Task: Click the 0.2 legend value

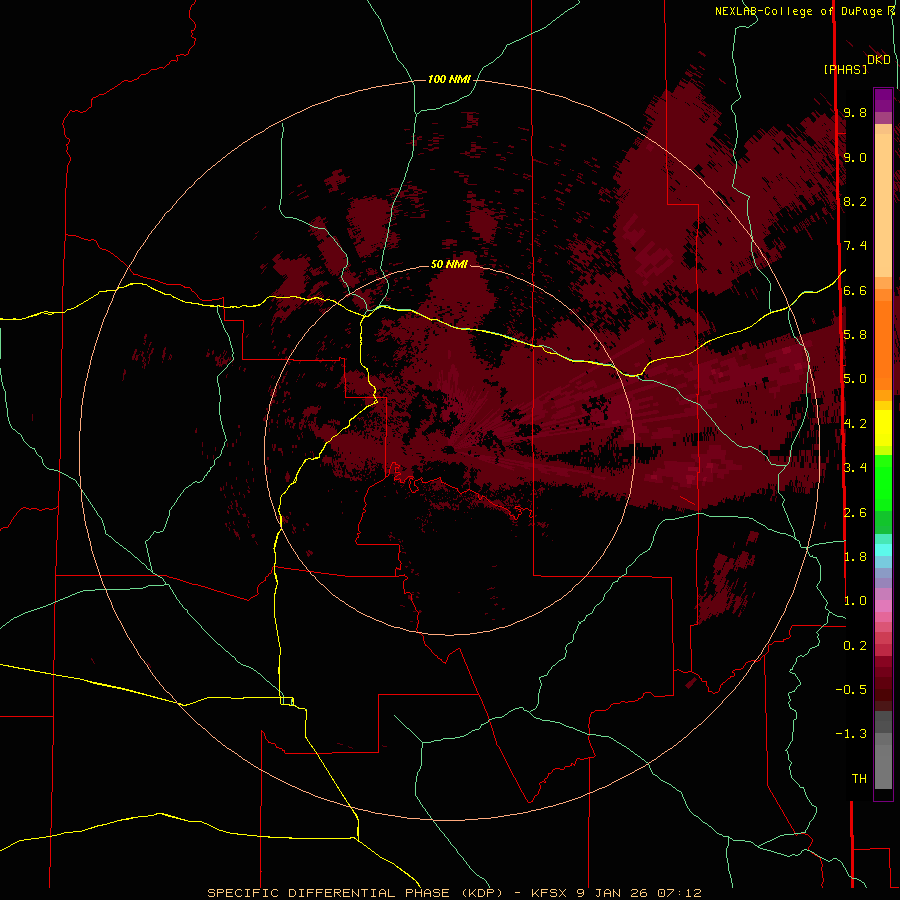Action: 855,646
